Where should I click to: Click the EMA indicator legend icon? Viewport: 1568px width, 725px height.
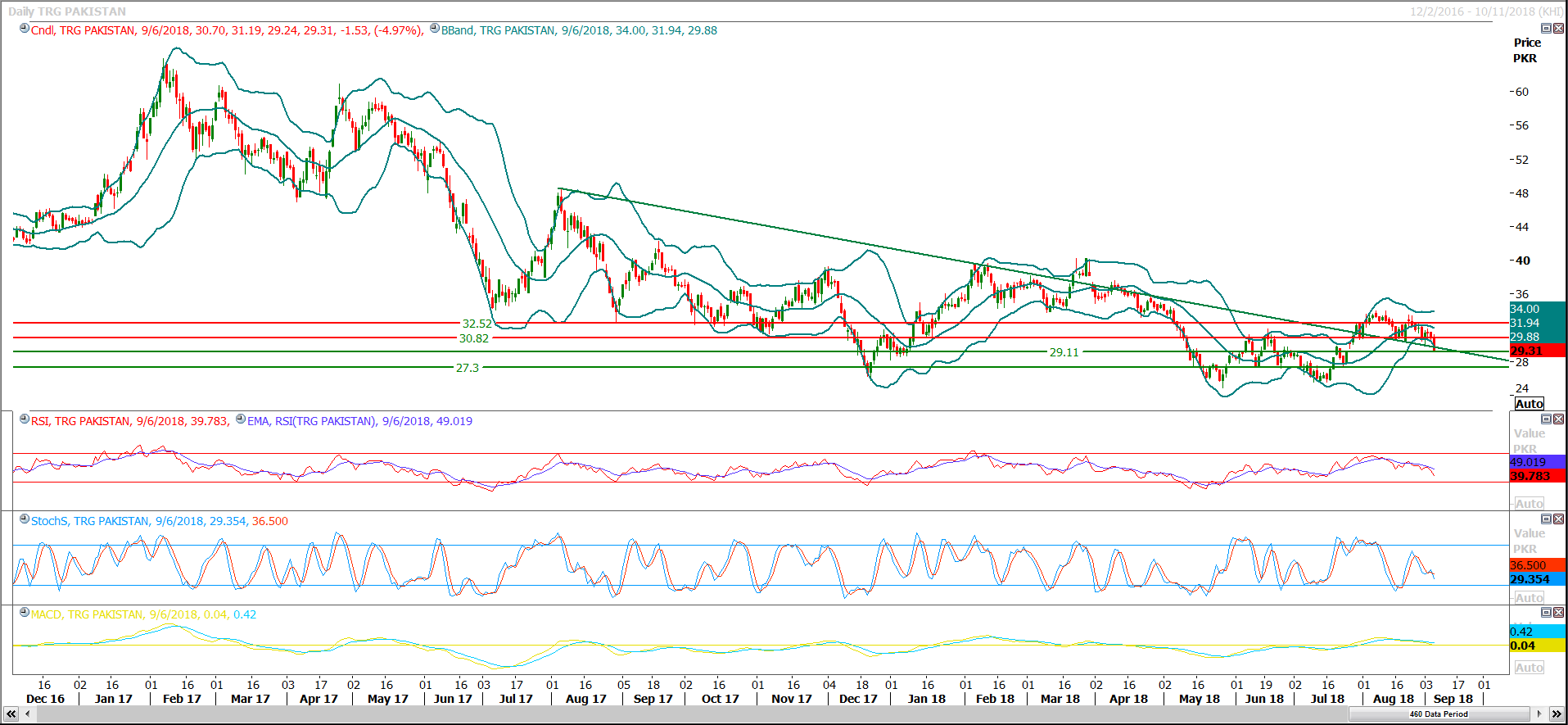(241, 419)
